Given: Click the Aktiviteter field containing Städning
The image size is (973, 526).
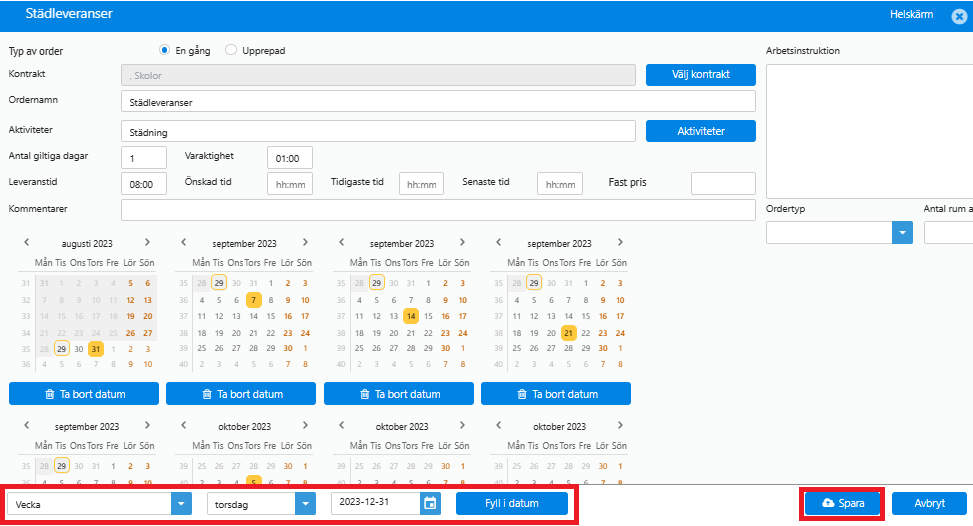Looking at the screenshot, I should point(378,131).
